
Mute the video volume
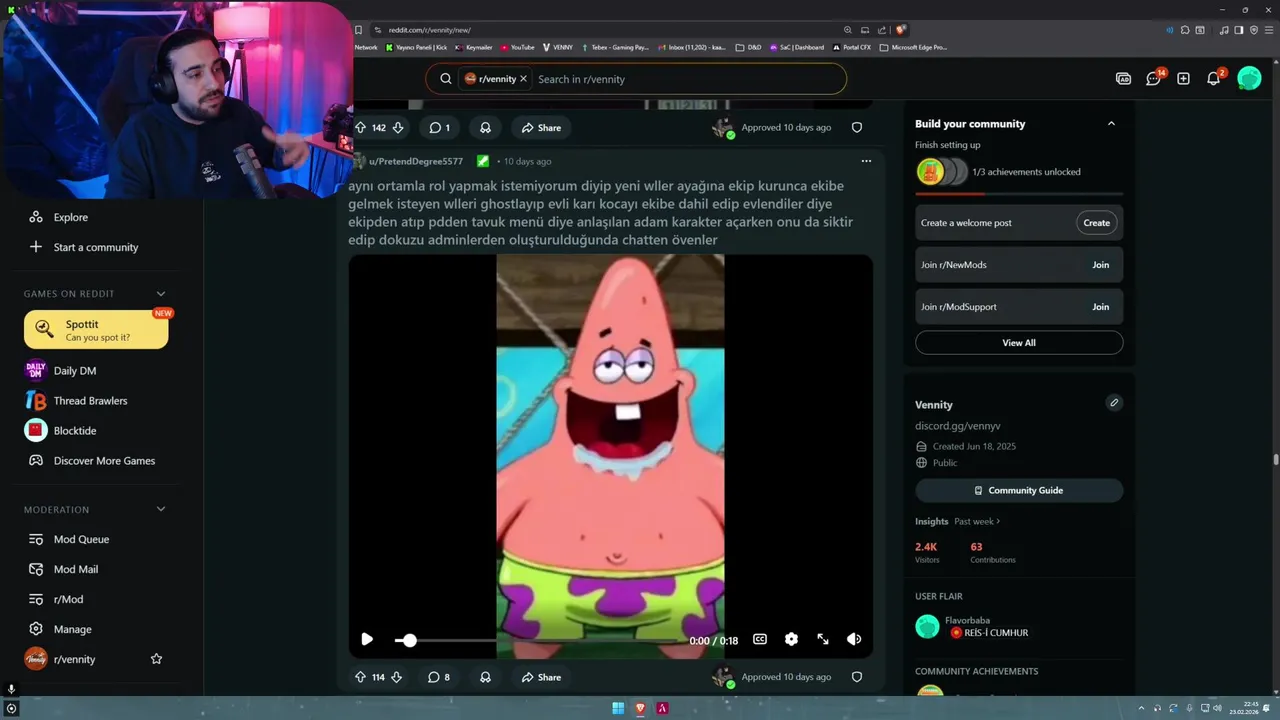tap(854, 640)
